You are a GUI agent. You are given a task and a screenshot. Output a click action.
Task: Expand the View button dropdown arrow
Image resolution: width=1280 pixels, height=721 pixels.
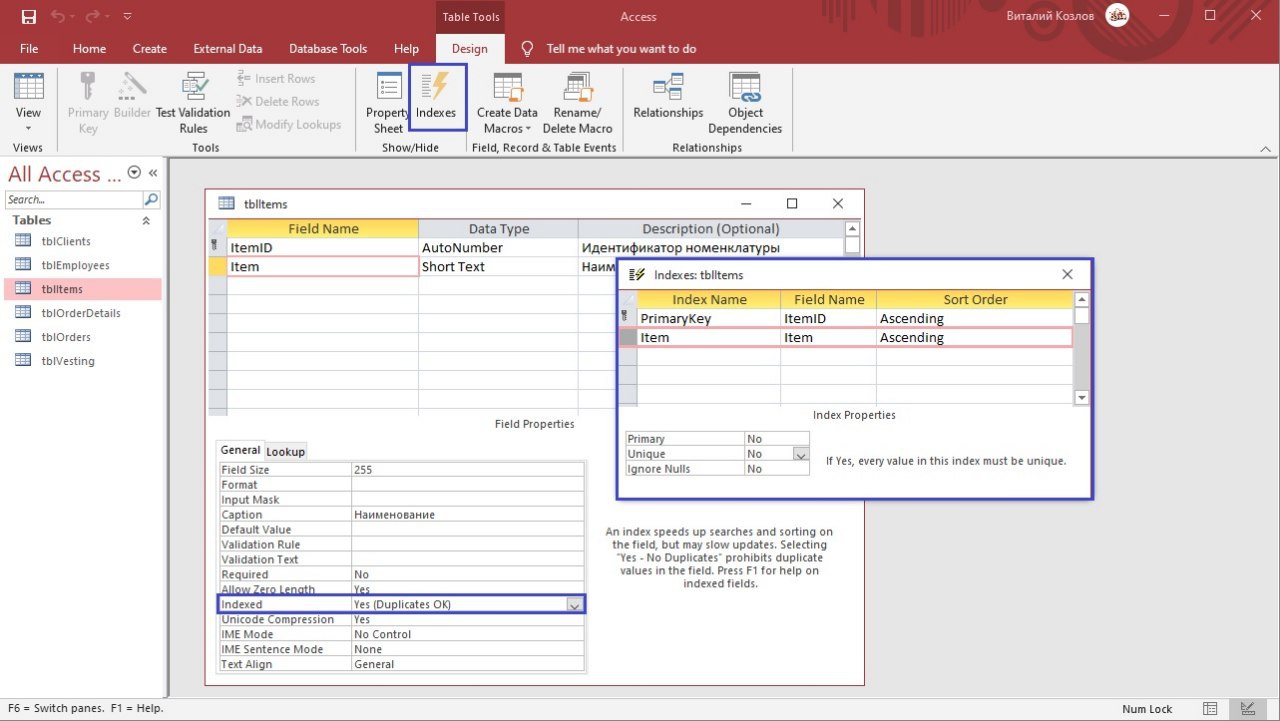click(28, 127)
